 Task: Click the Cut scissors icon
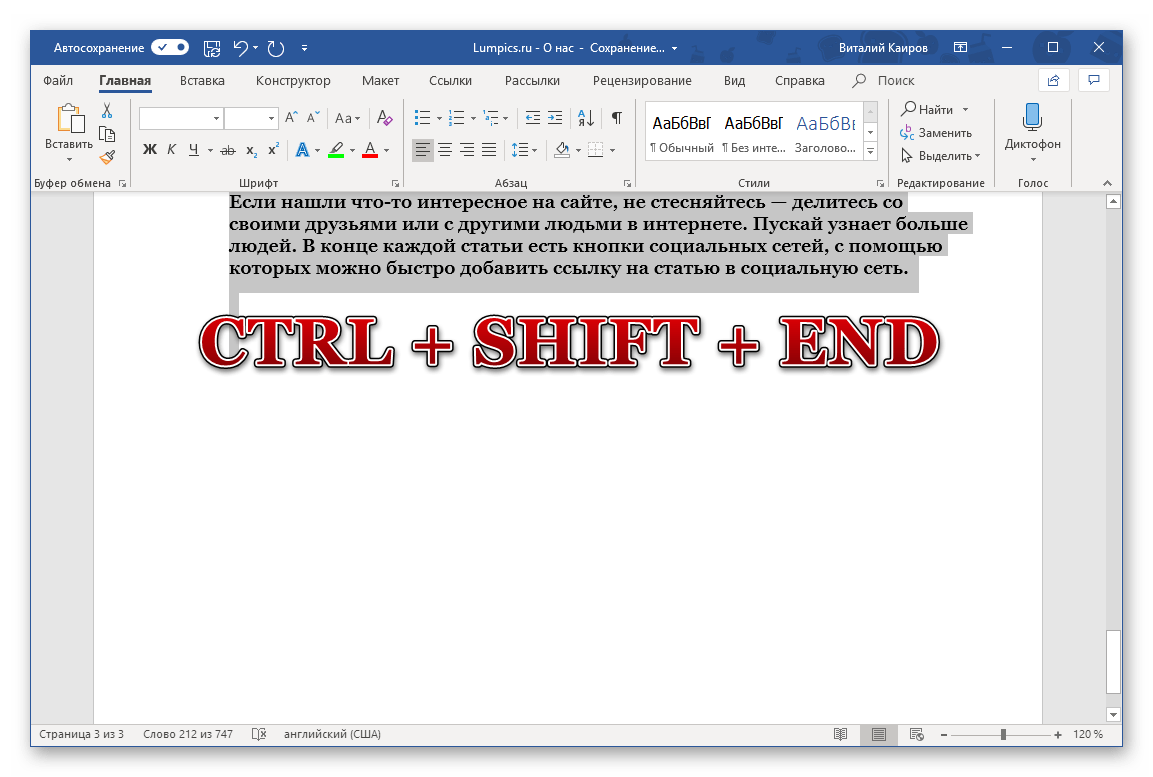[107, 111]
